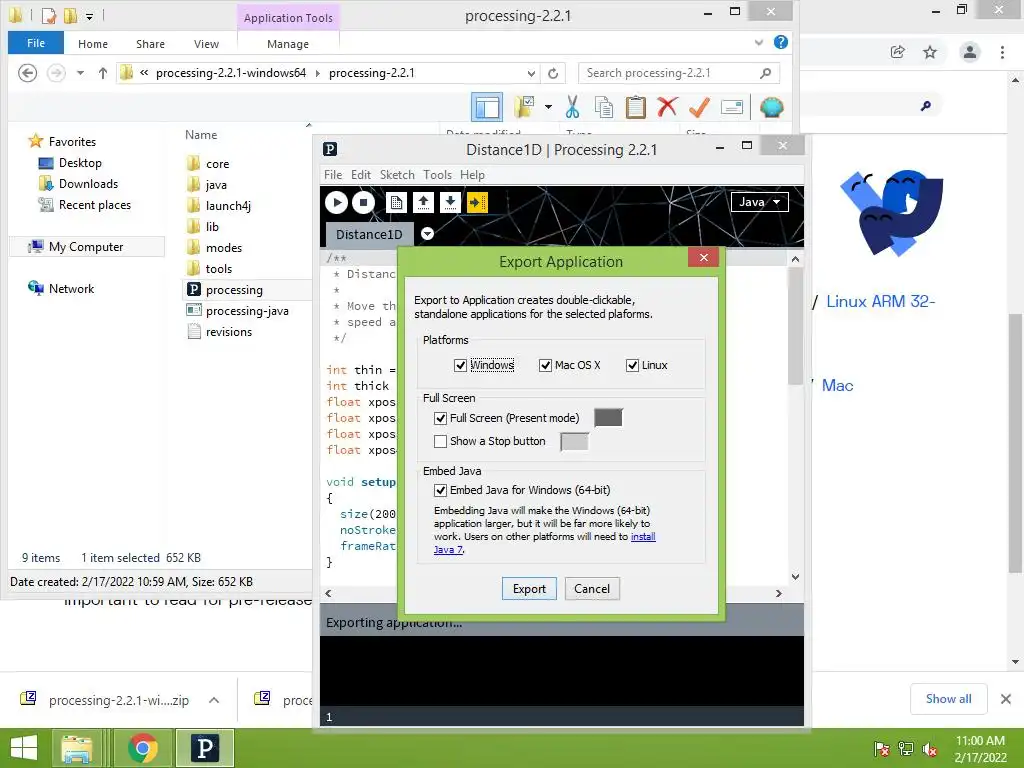Open Chrome three-dot menu
Image resolution: width=1024 pixels, height=768 pixels.
pos(1002,52)
